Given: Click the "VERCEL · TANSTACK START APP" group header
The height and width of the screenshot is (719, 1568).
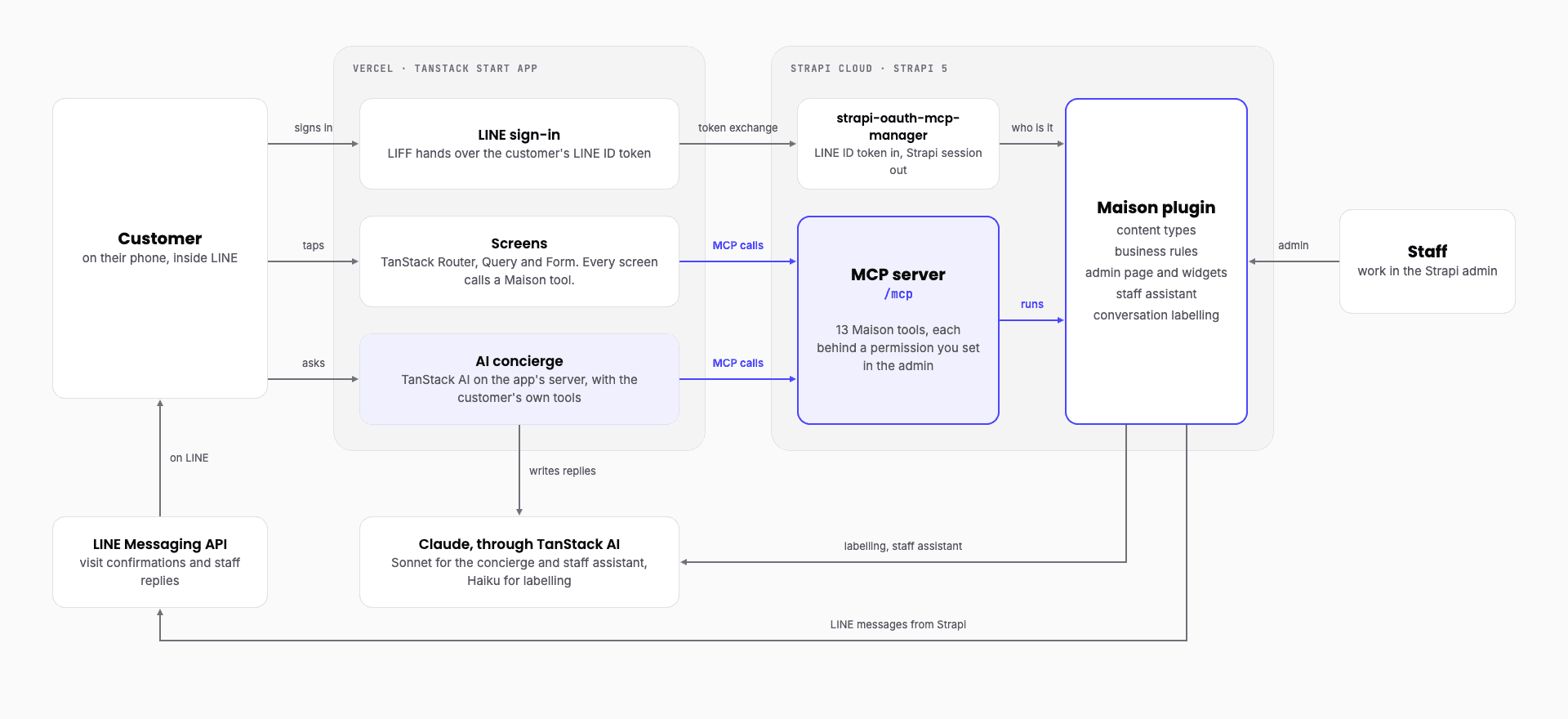Looking at the screenshot, I should click(445, 69).
